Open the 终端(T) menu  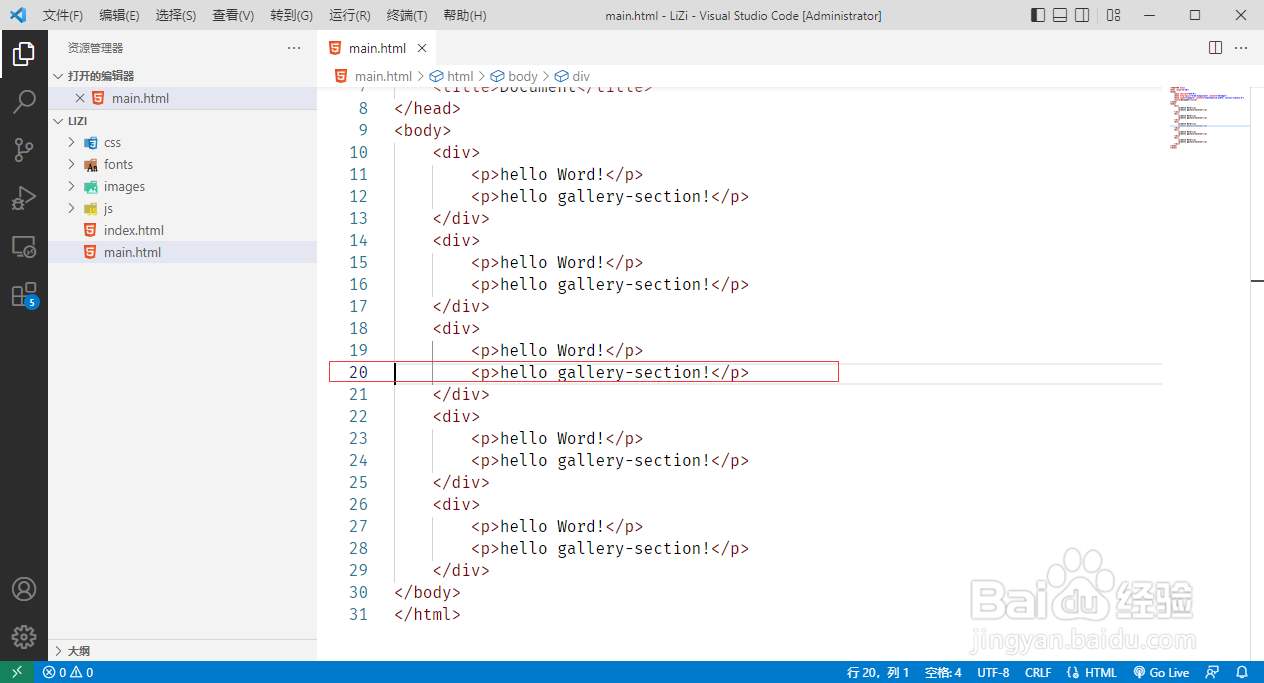(x=407, y=16)
